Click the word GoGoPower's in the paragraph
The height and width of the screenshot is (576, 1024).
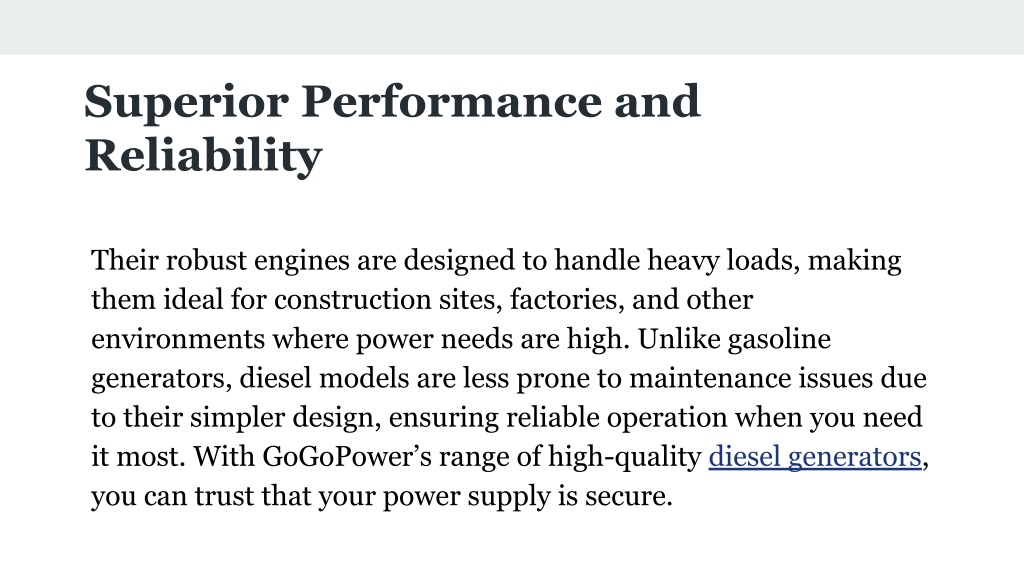(347, 457)
